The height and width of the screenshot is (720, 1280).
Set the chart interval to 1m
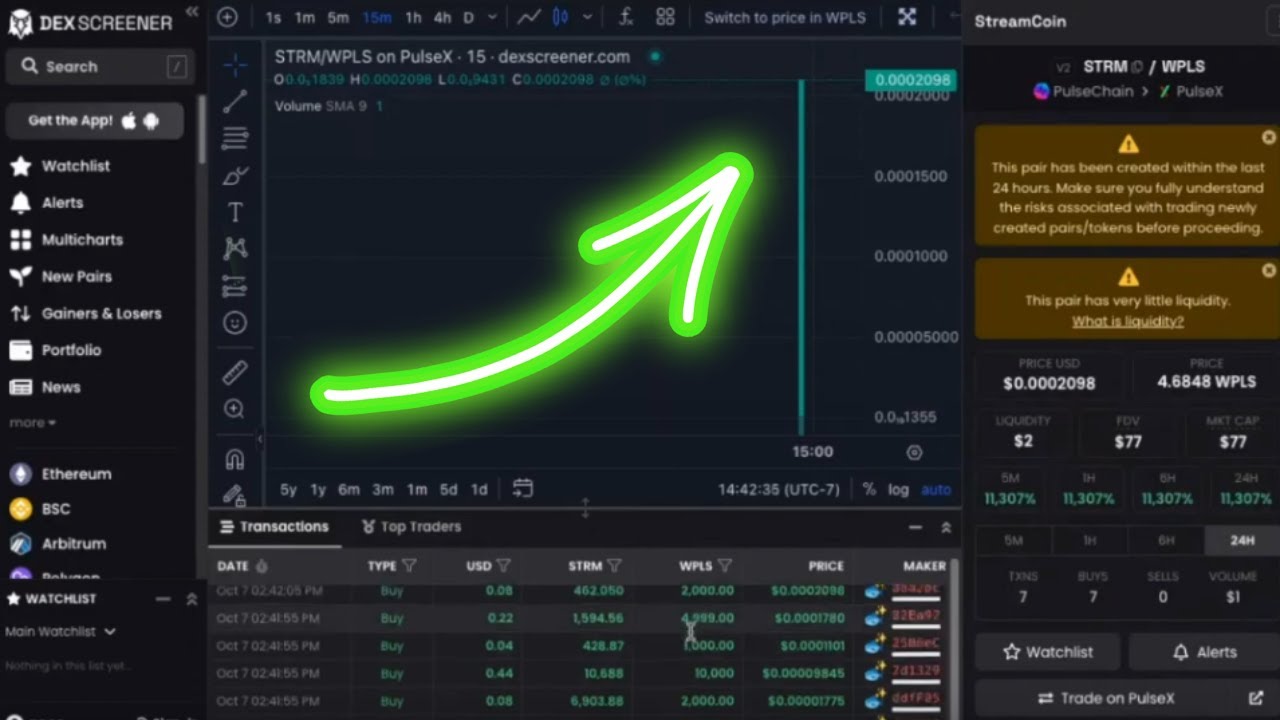[305, 17]
